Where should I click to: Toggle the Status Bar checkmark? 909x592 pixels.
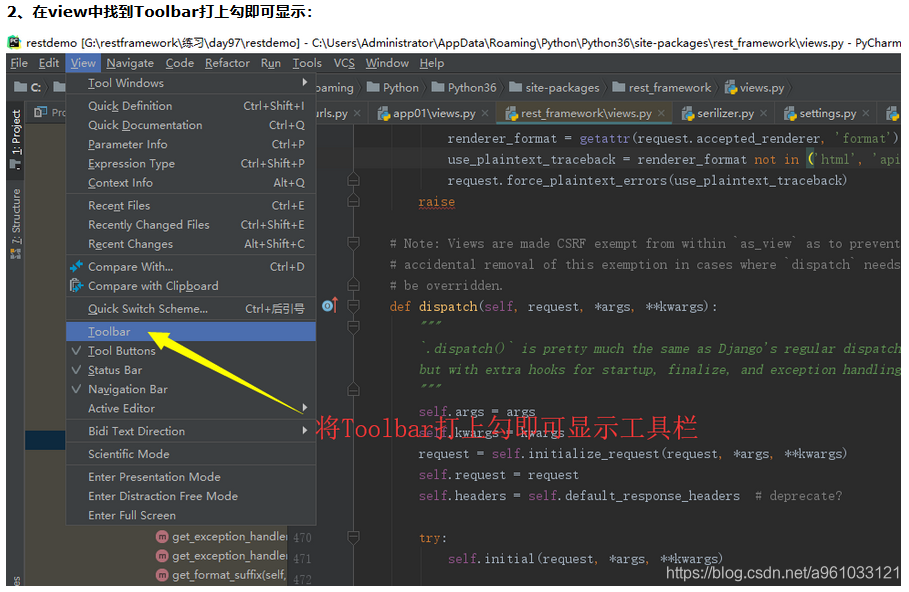pos(76,370)
